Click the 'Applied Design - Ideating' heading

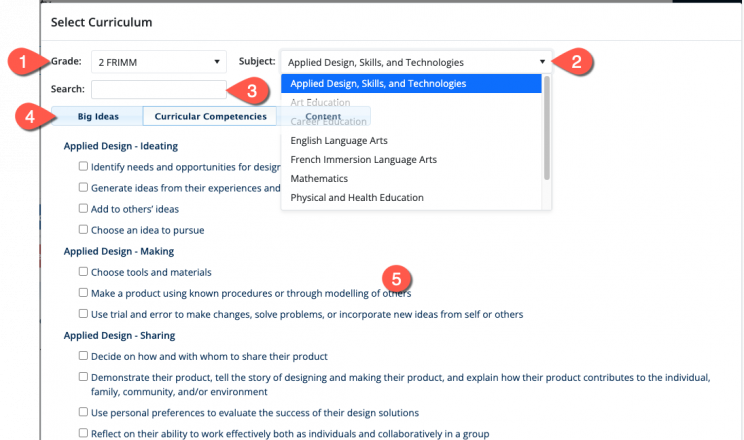(121, 146)
